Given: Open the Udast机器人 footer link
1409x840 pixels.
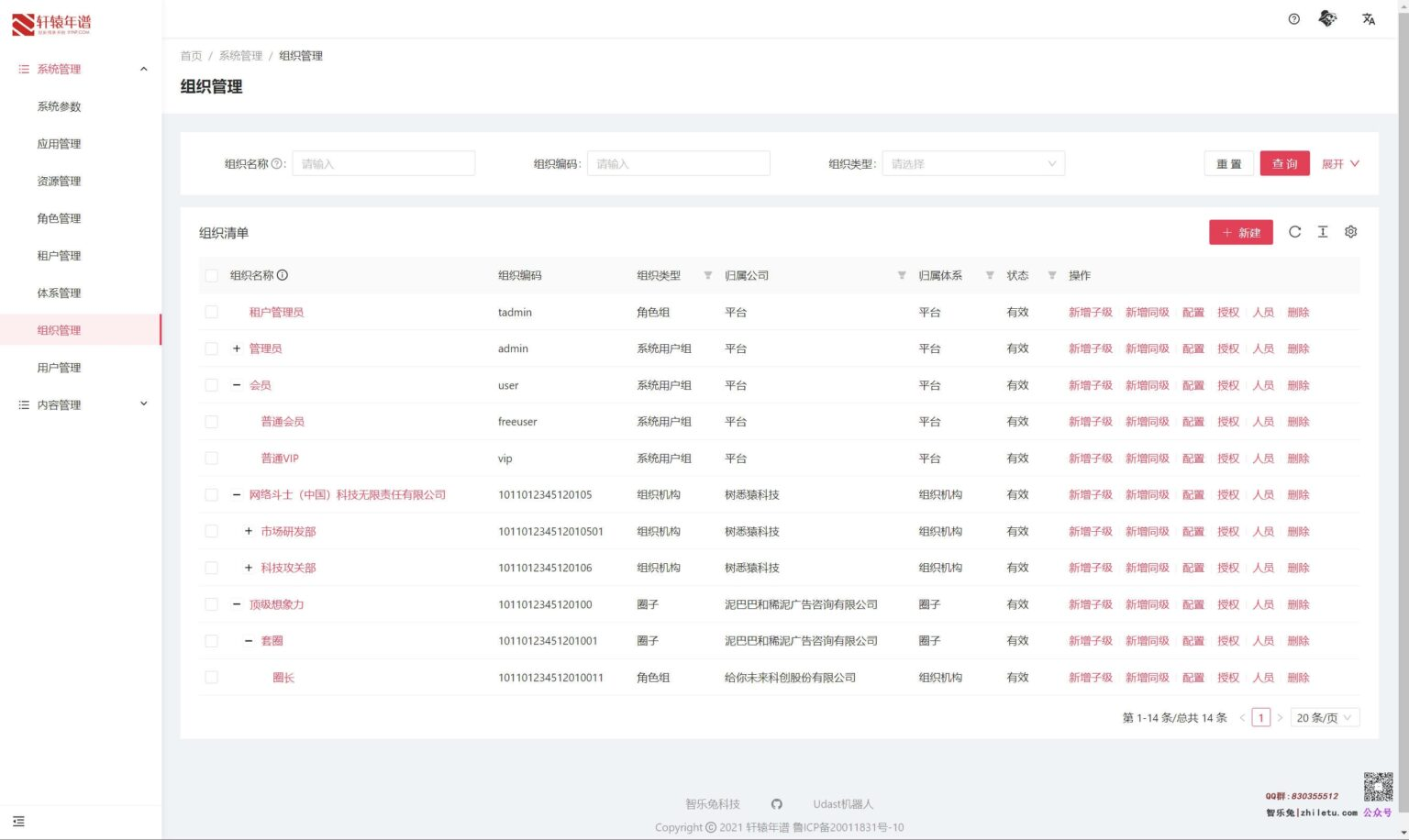Looking at the screenshot, I should tap(843, 804).
